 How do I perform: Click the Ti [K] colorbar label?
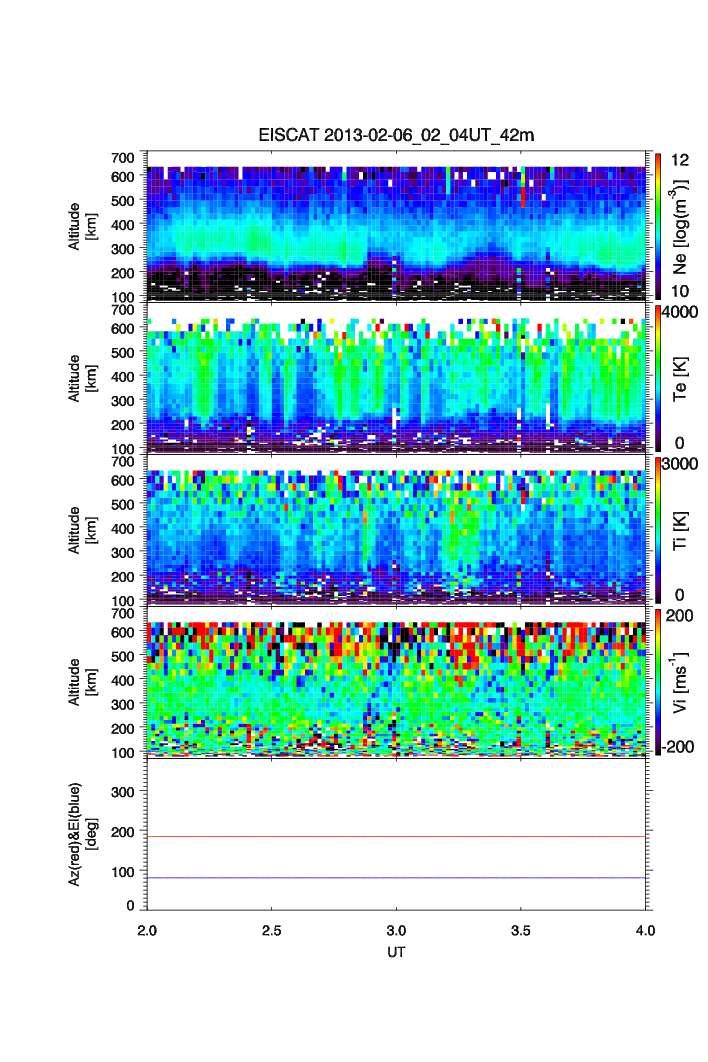point(680,530)
